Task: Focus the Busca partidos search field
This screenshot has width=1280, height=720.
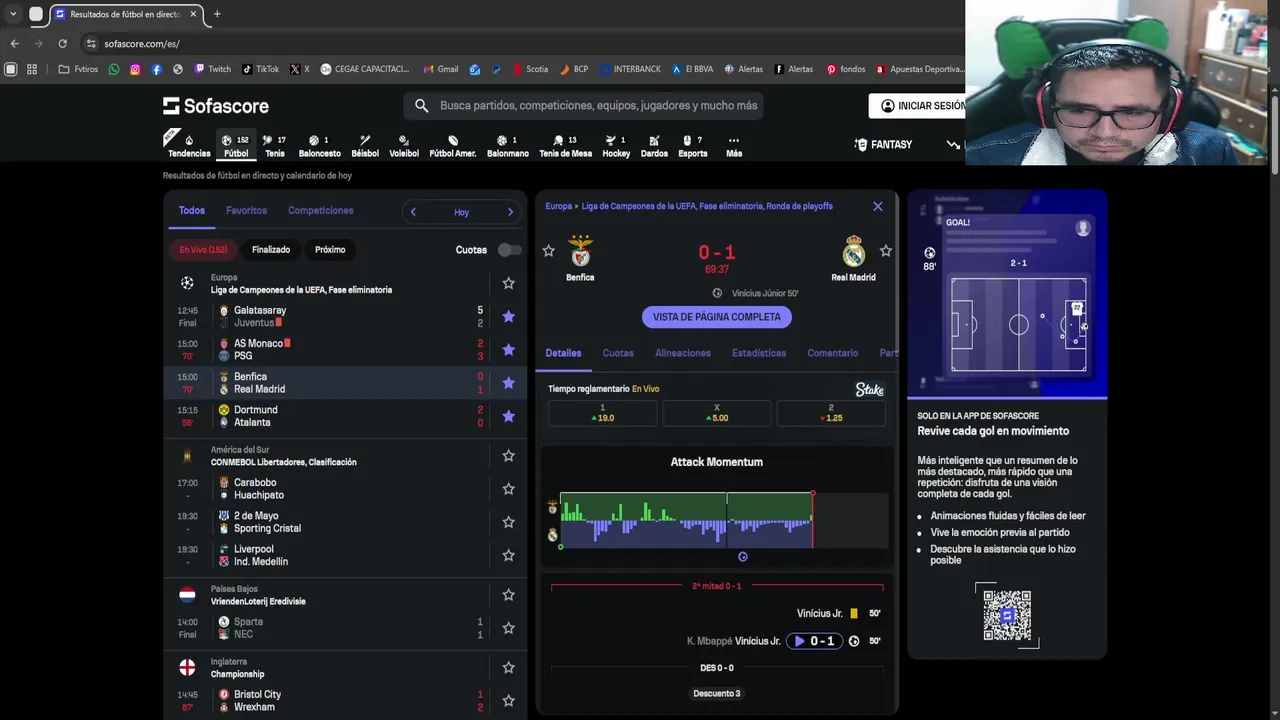Action: [x=598, y=105]
